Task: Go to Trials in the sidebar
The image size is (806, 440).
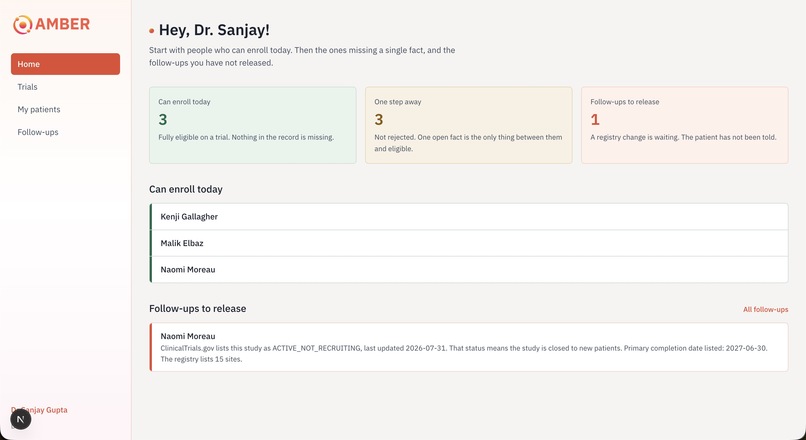Action: pos(65,87)
